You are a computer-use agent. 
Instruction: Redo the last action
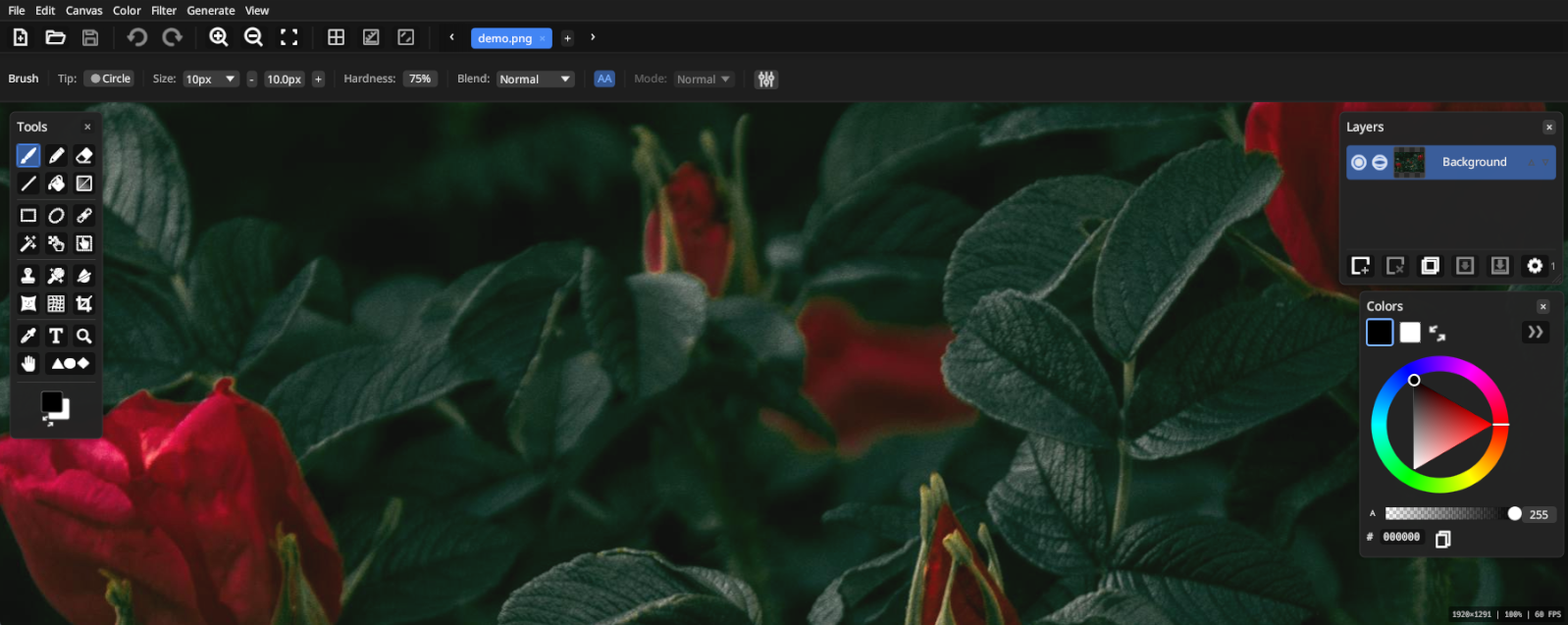coord(173,37)
